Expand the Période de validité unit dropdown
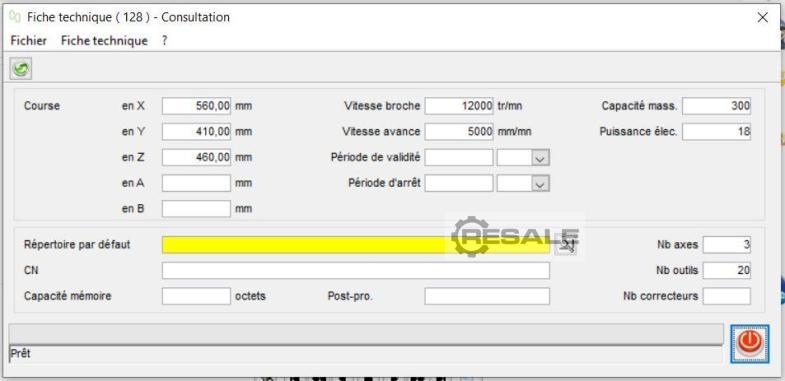The image size is (785, 381). coord(539,158)
